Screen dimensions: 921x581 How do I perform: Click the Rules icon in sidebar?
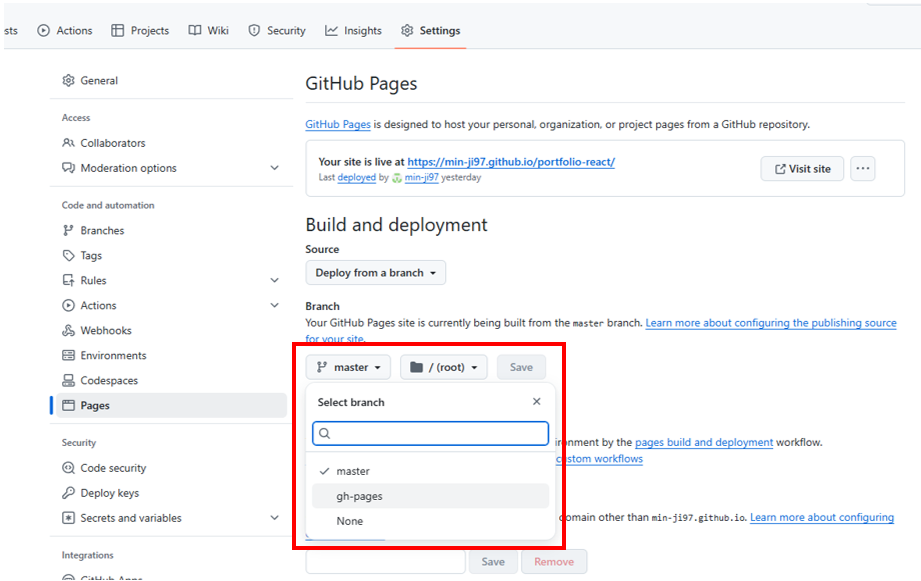tap(69, 280)
